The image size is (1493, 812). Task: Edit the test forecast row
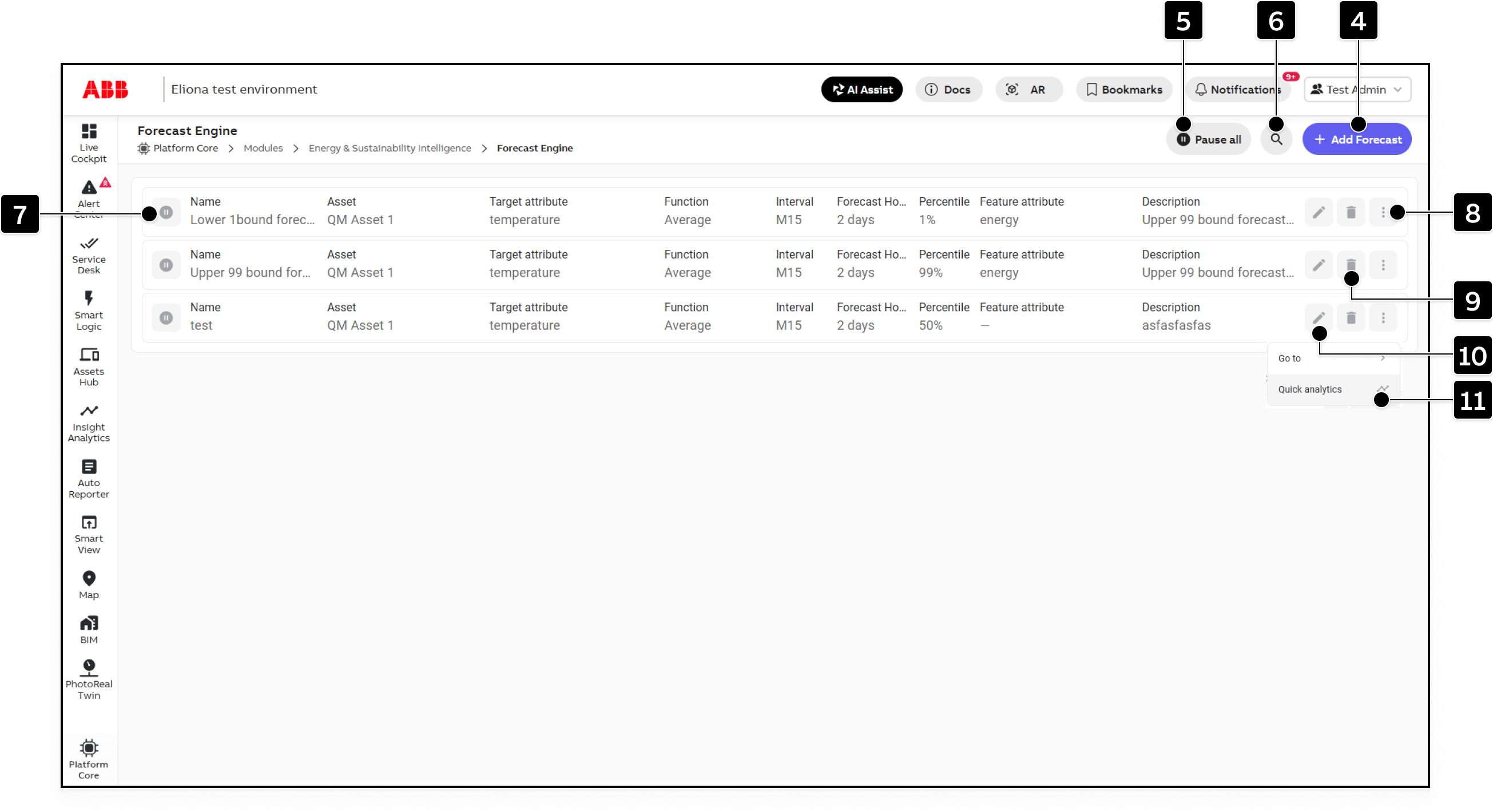point(1319,317)
